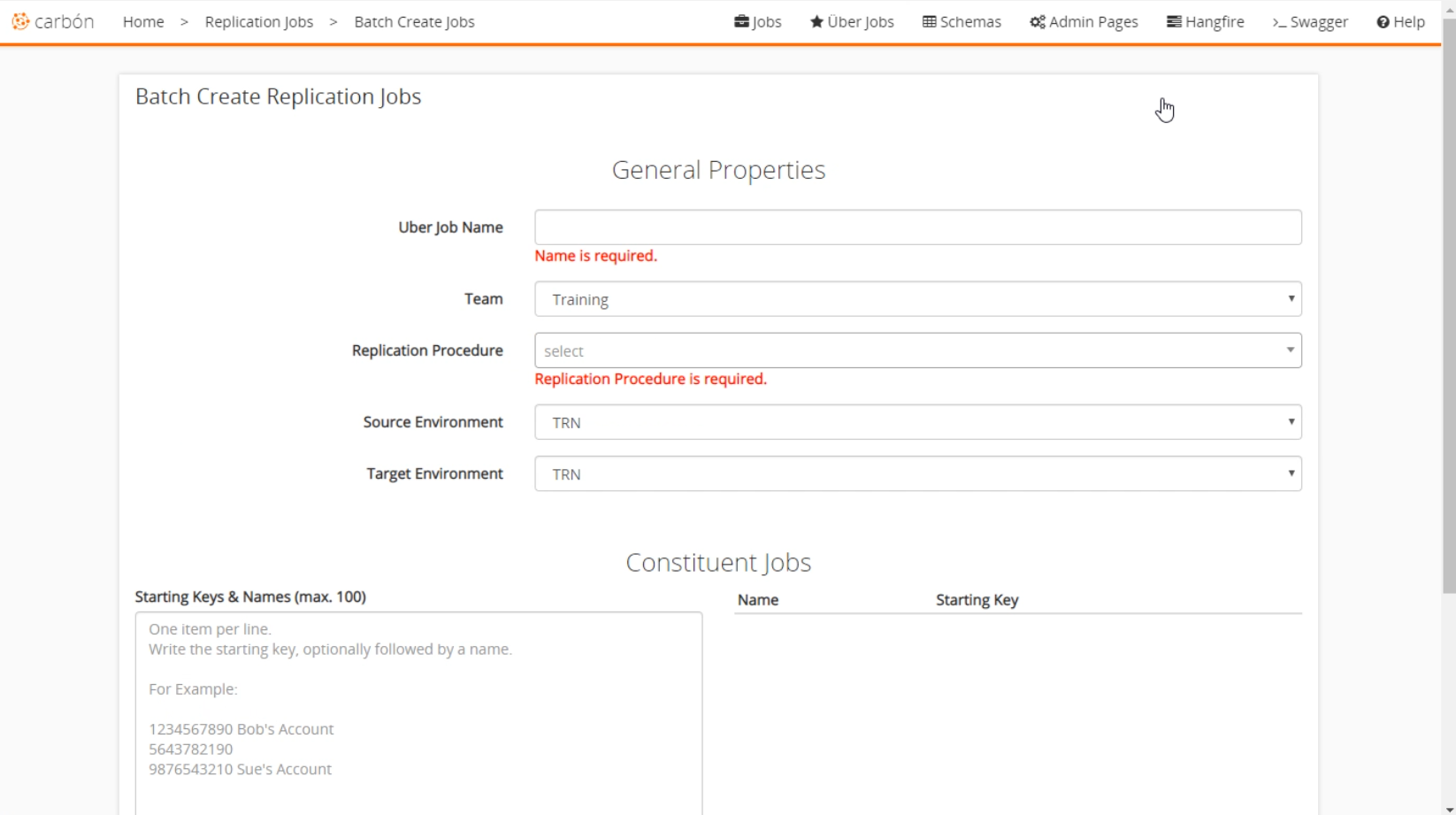Focus the Uber Job Name field
The image size is (1456, 815).
[918, 227]
